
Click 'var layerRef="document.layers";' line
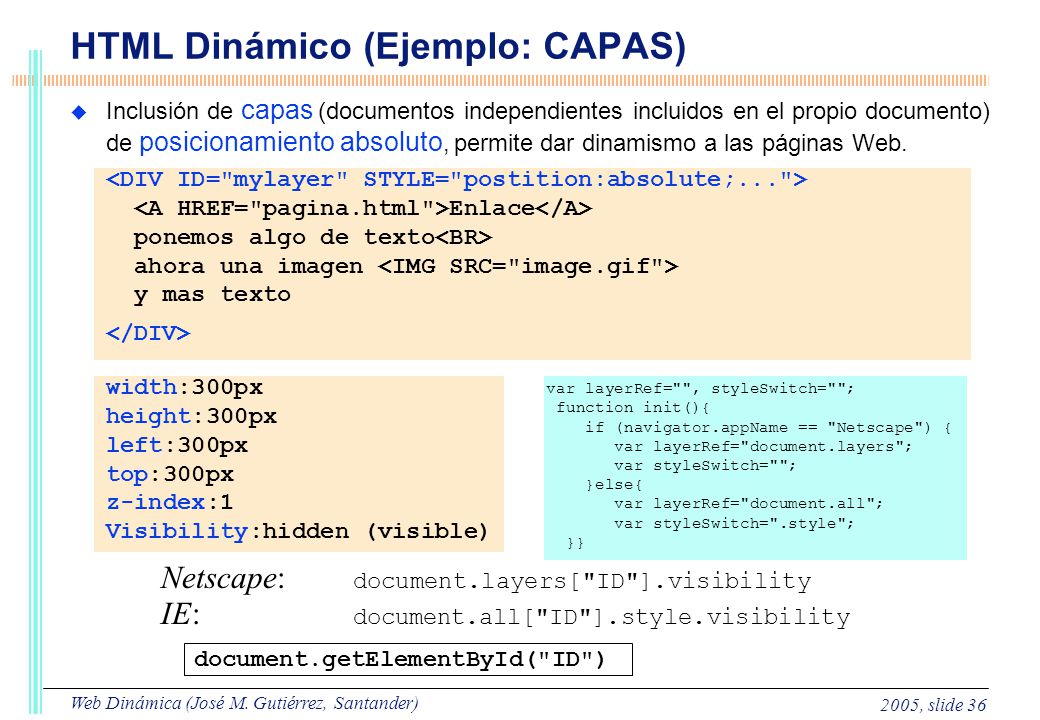(x=763, y=447)
